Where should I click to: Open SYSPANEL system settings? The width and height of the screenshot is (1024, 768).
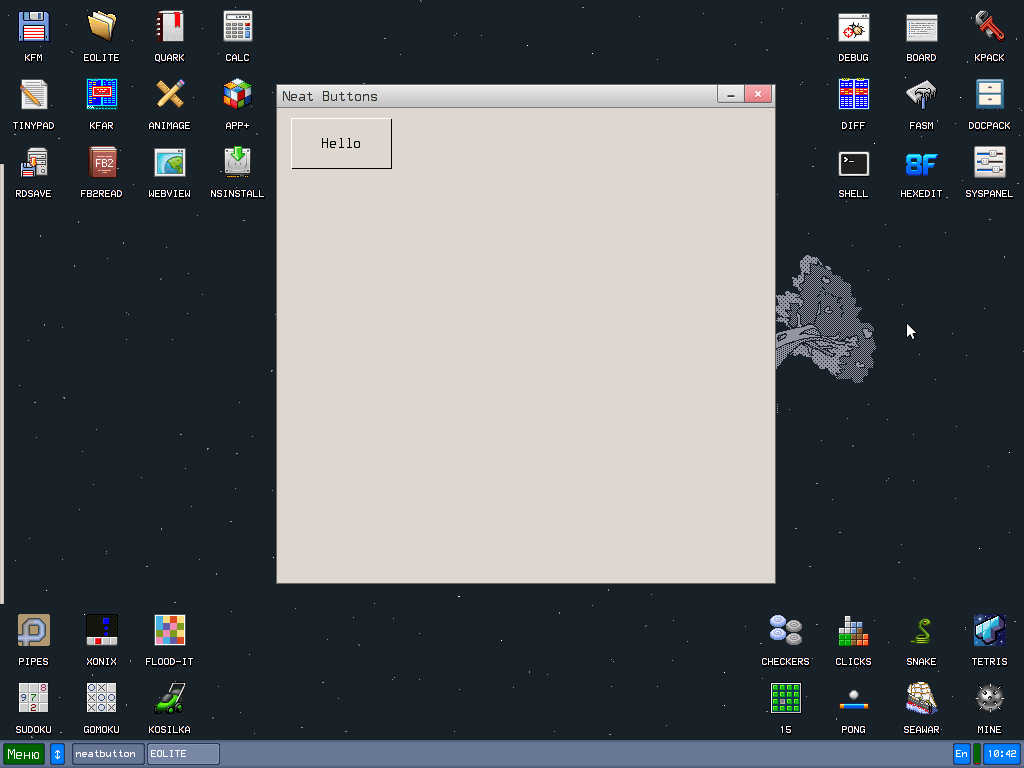(988, 165)
